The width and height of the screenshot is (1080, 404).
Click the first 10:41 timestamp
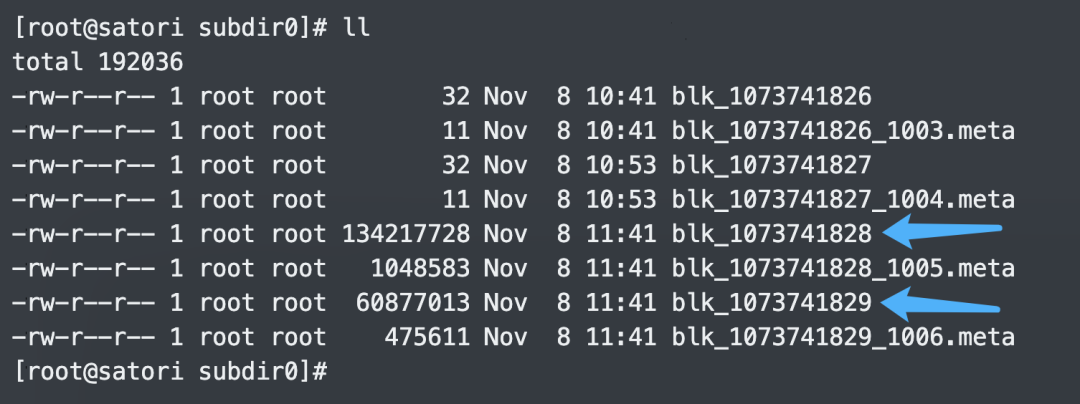point(621,96)
